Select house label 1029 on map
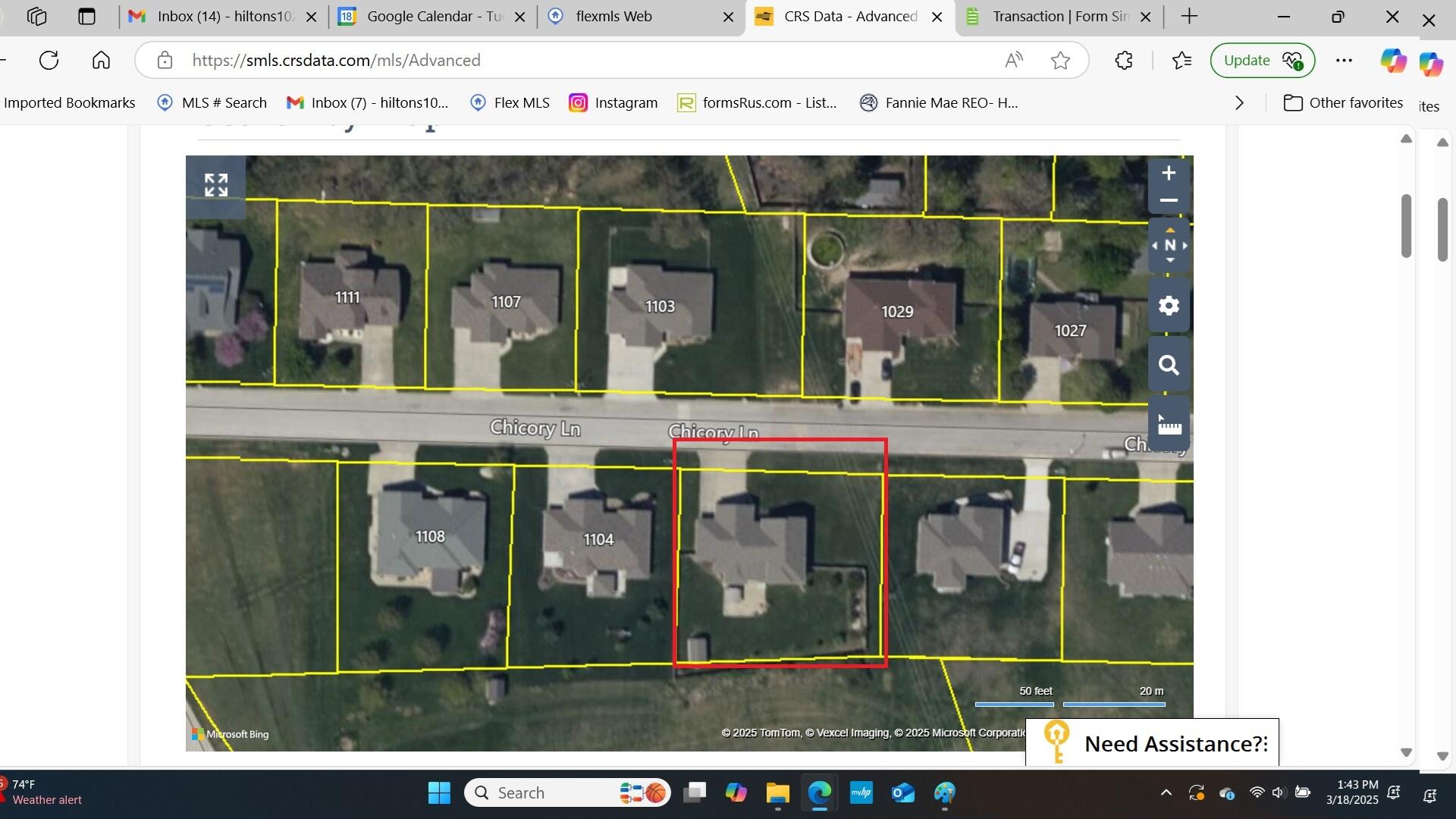Viewport: 1456px width, 819px height. [x=897, y=312]
